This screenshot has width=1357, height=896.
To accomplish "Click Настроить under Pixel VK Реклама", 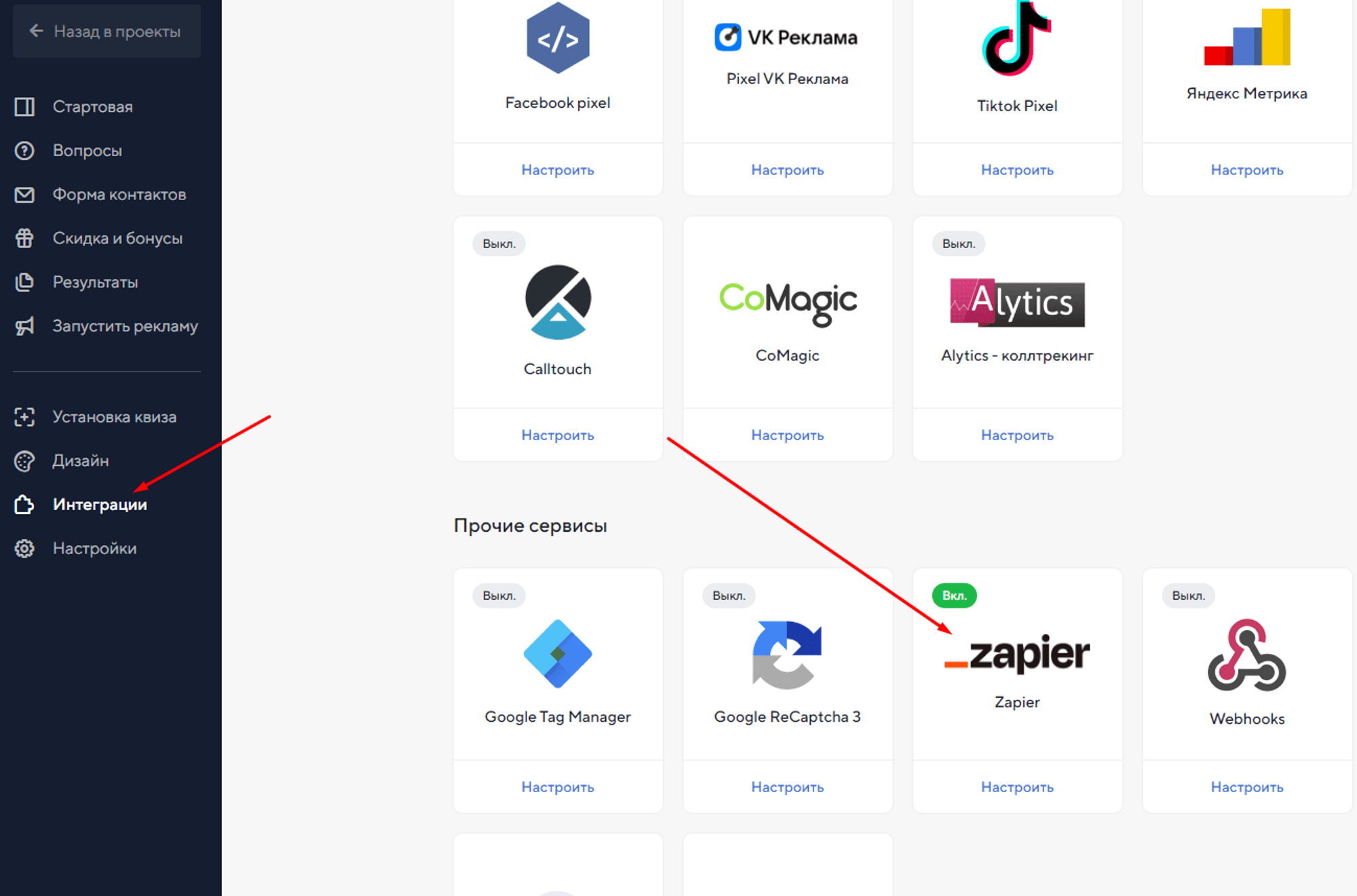I will (x=788, y=170).
